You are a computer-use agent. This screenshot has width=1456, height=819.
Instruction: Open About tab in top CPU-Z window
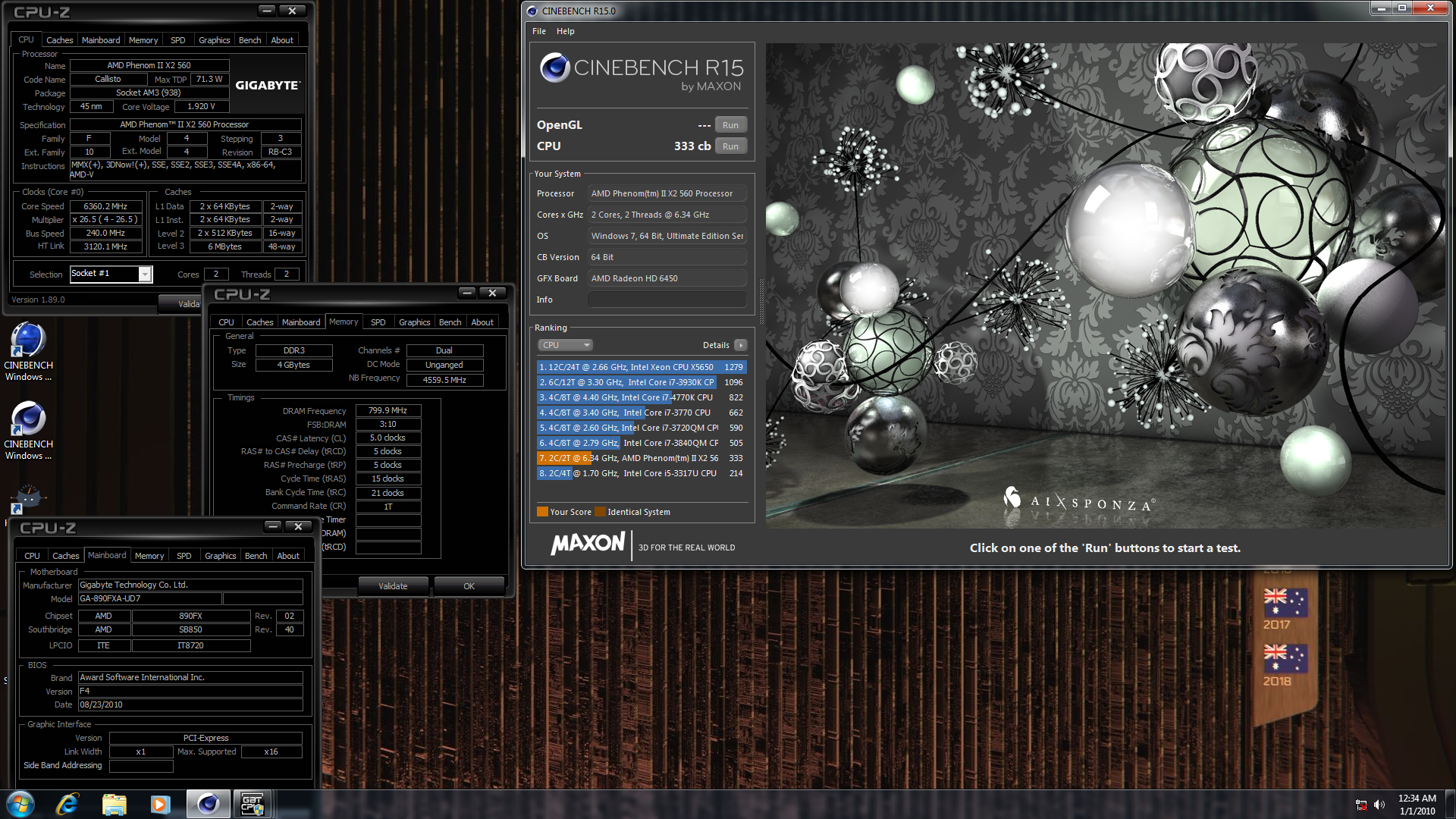(x=282, y=40)
